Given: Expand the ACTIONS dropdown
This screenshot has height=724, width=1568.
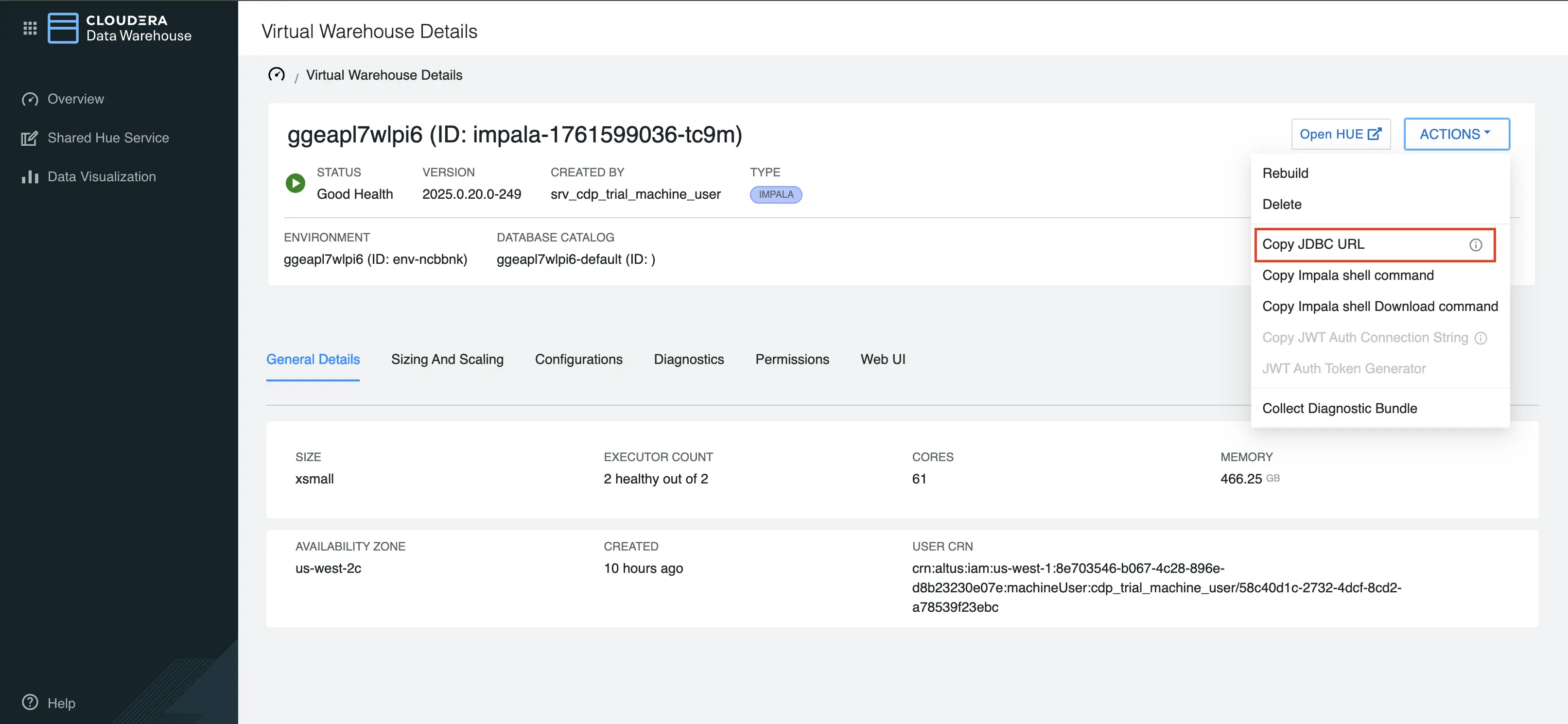Looking at the screenshot, I should (1457, 134).
